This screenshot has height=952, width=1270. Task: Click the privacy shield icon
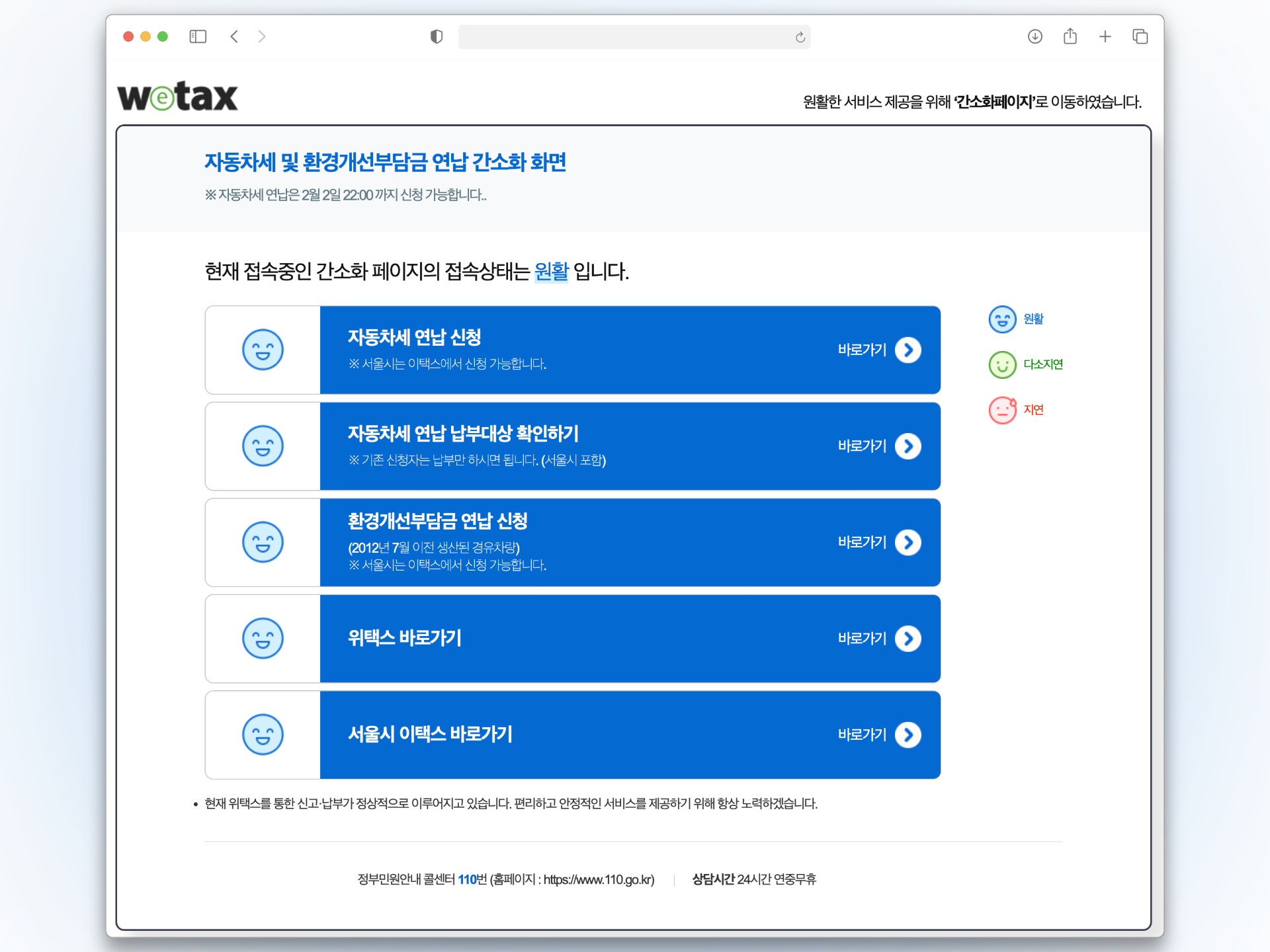[436, 36]
